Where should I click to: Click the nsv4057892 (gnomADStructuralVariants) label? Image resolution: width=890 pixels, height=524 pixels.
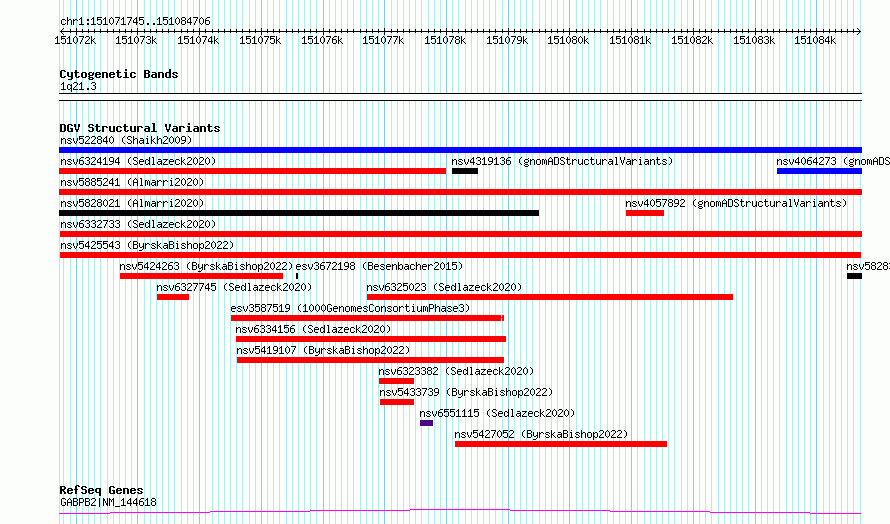coord(736,203)
